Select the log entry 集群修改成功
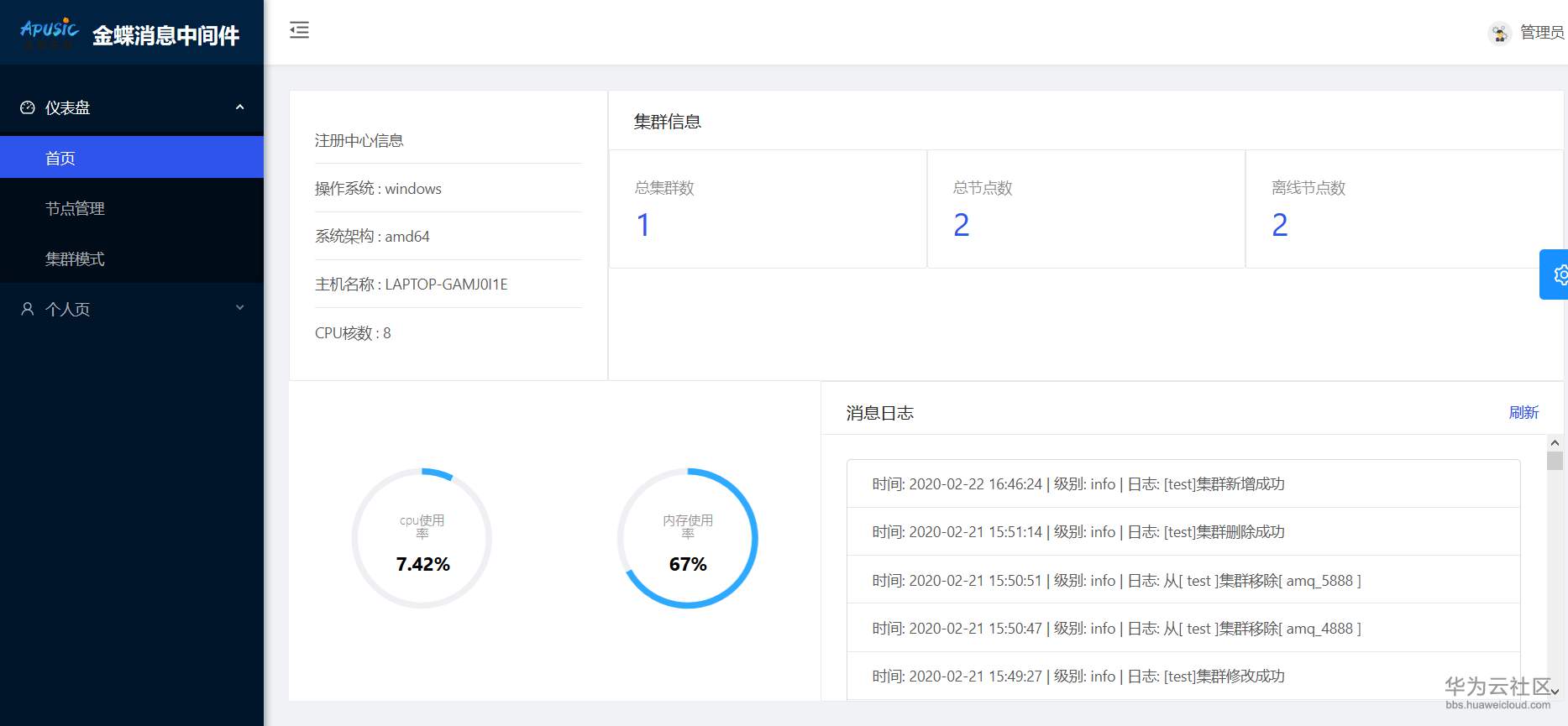The width and height of the screenshot is (1568, 726). [1183, 676]
